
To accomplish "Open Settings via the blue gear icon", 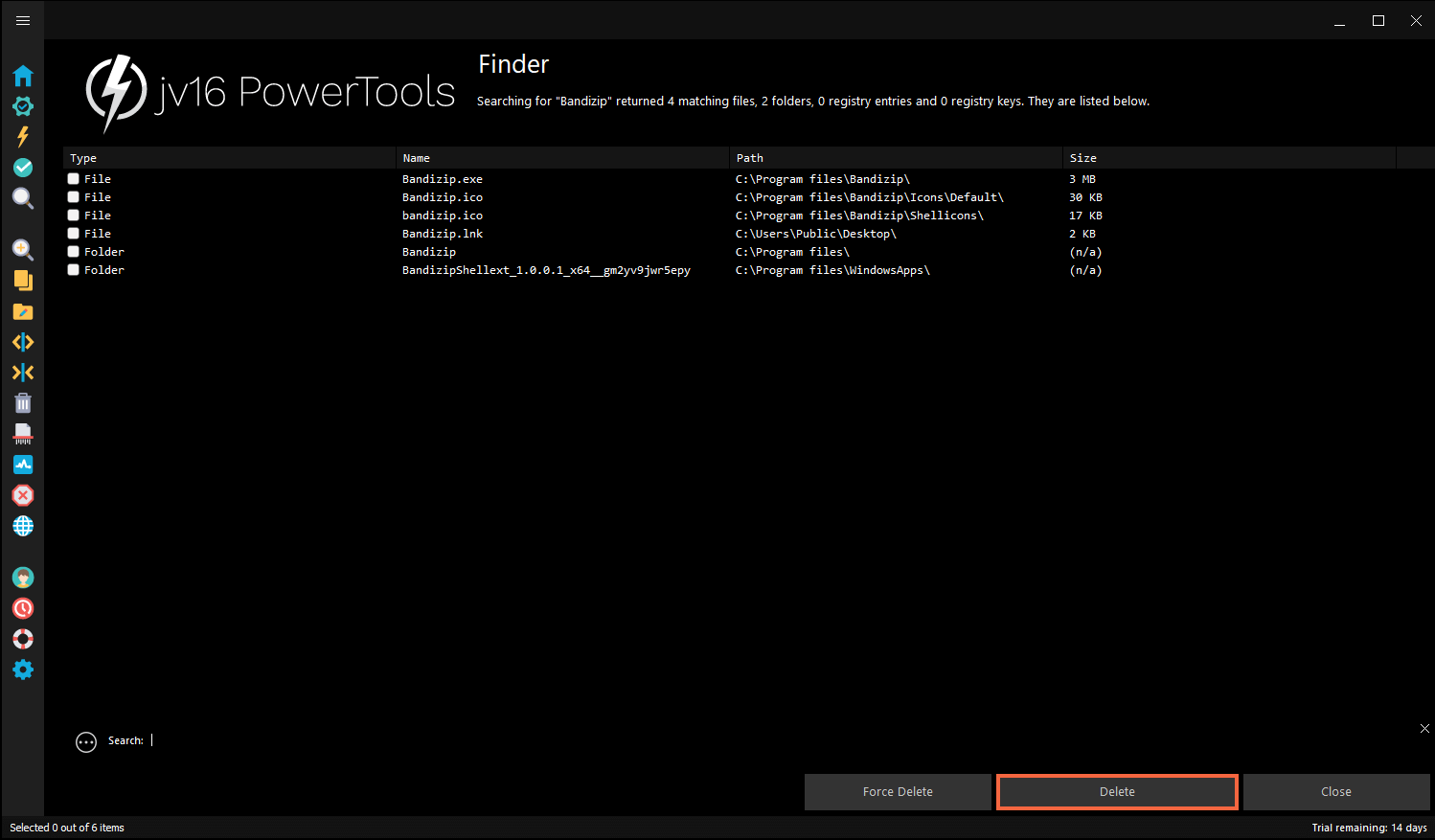I will 23,670.
